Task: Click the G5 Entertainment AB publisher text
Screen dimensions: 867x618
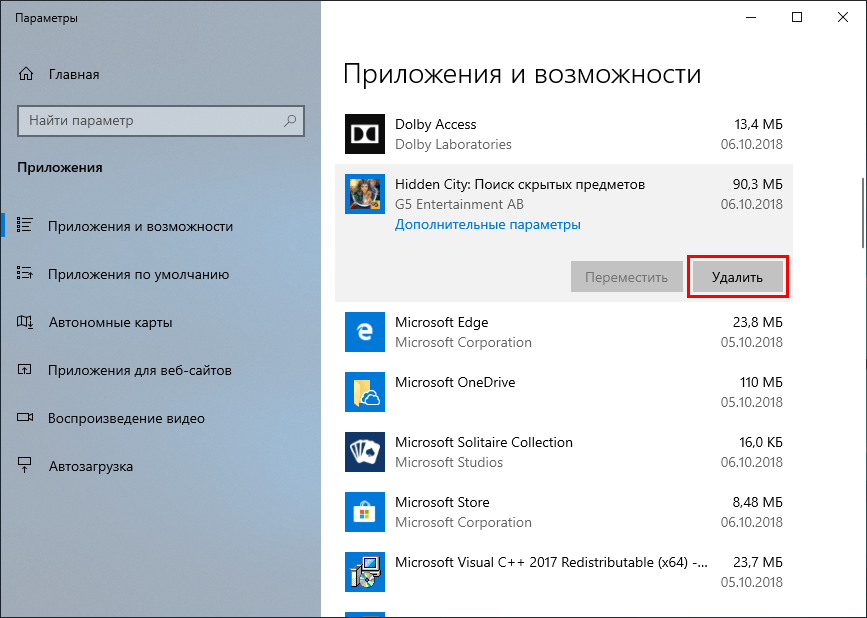Action: click(459, 205)
